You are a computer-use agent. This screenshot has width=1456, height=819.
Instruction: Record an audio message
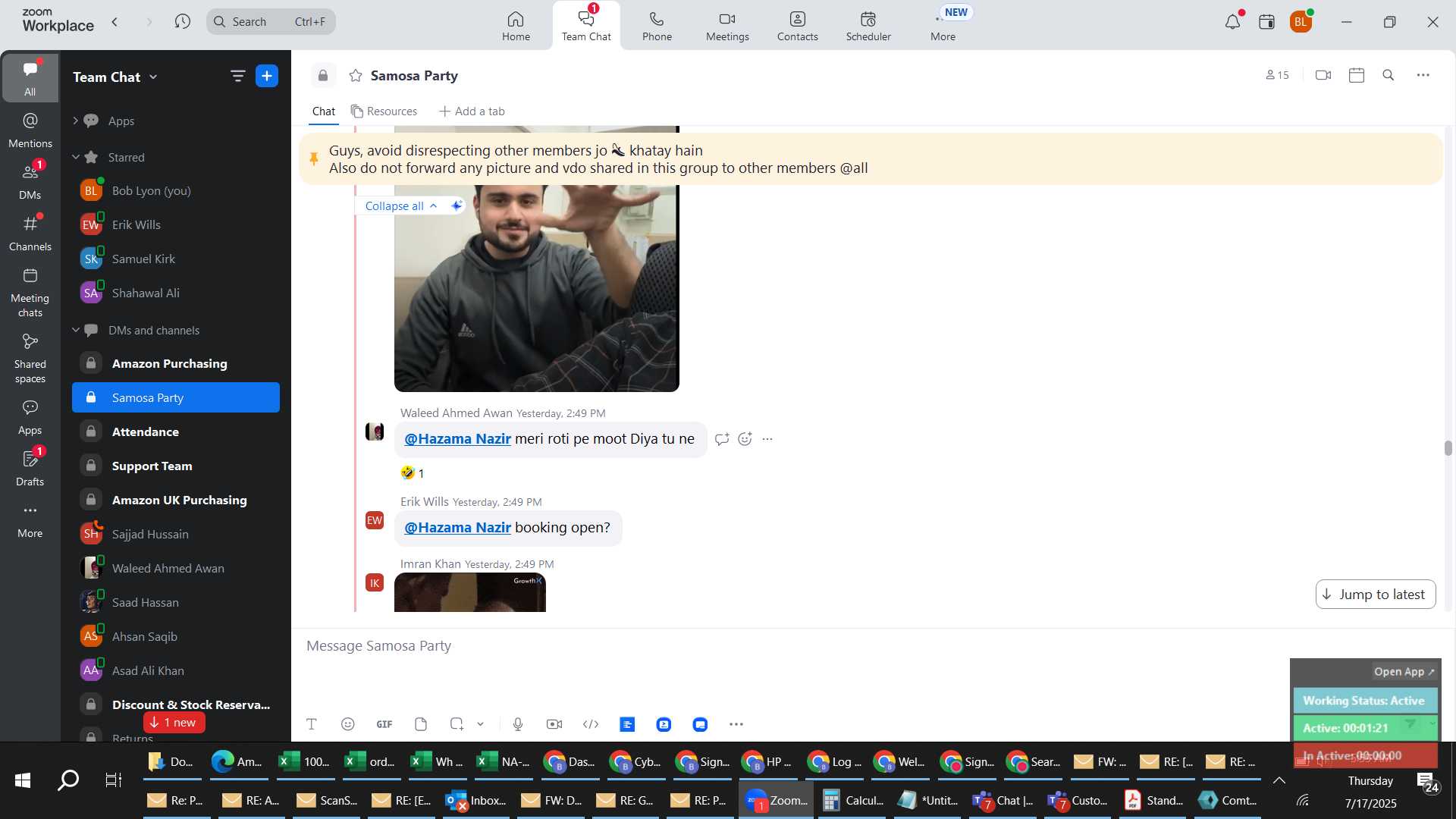coord(518,724)
